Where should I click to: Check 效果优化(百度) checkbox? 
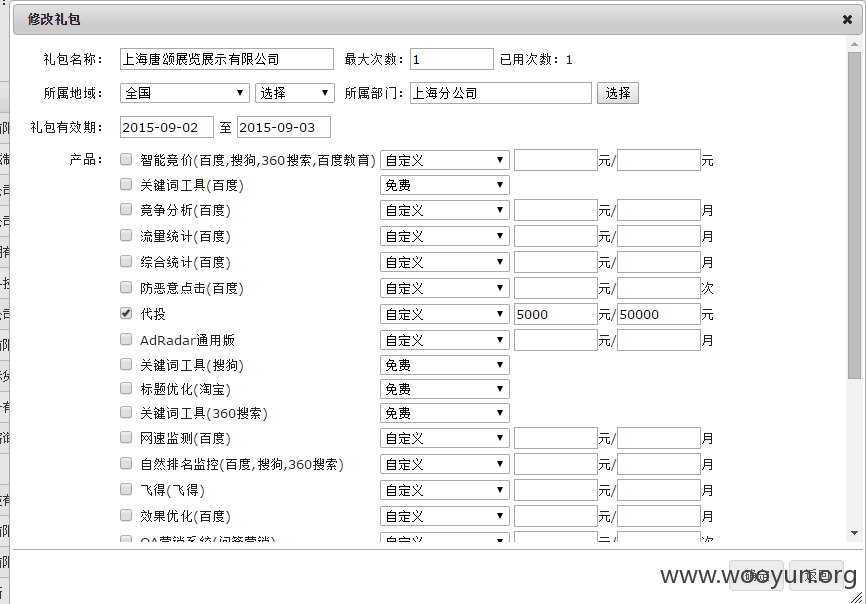click(x=126, y=515)
